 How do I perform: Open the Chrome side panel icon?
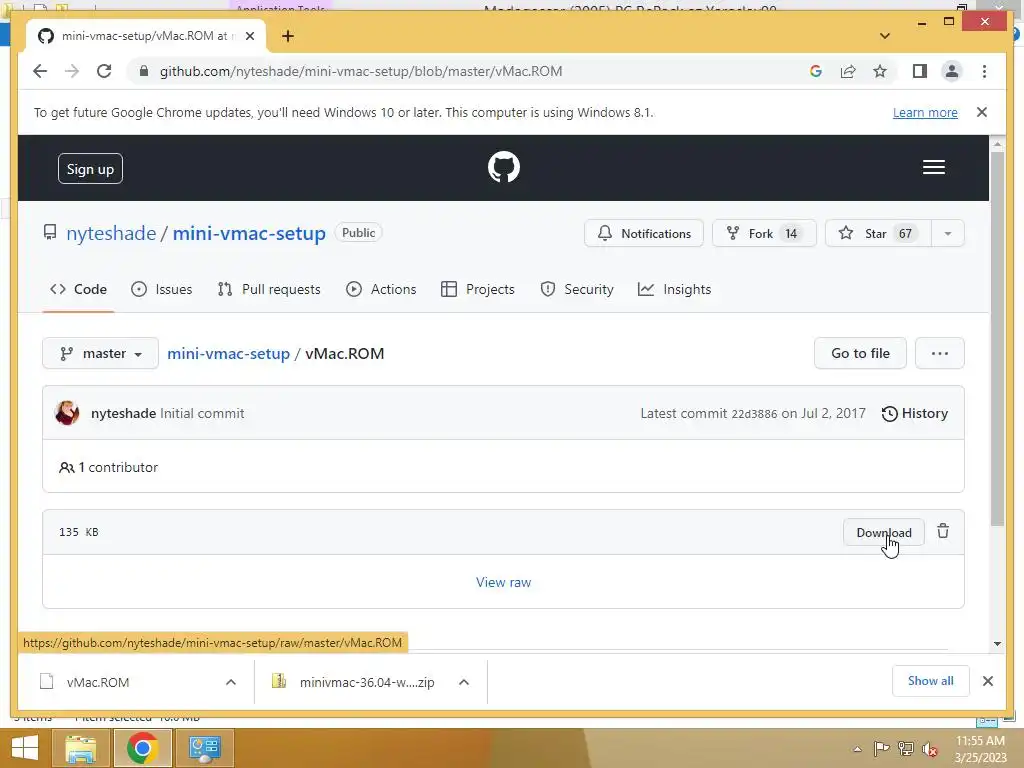[x=920, y=71]
